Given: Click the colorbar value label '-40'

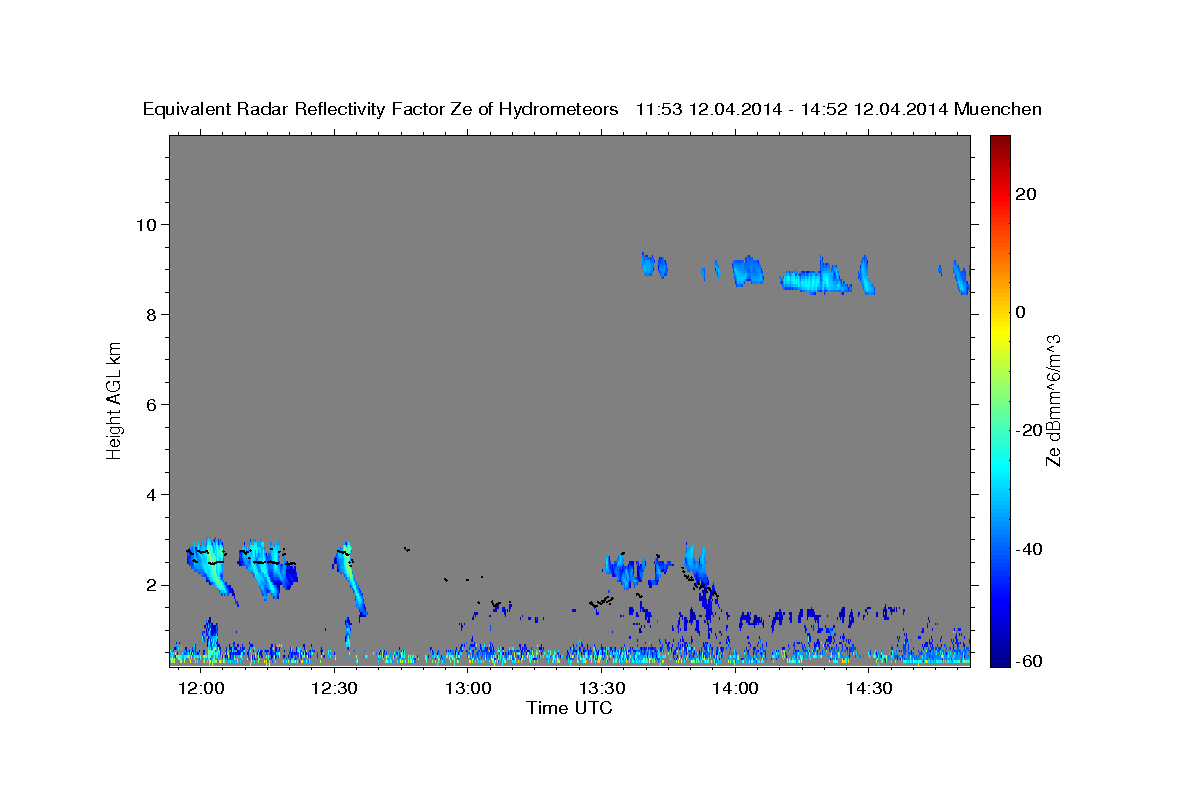Looking at the screenshot, I should (1029, 549).
